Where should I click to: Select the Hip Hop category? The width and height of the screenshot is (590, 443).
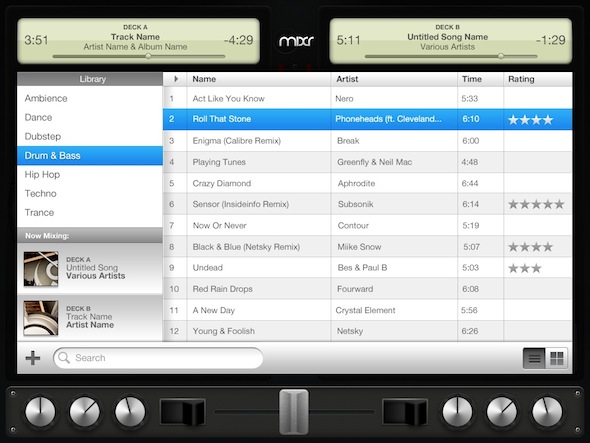[90, 175]
